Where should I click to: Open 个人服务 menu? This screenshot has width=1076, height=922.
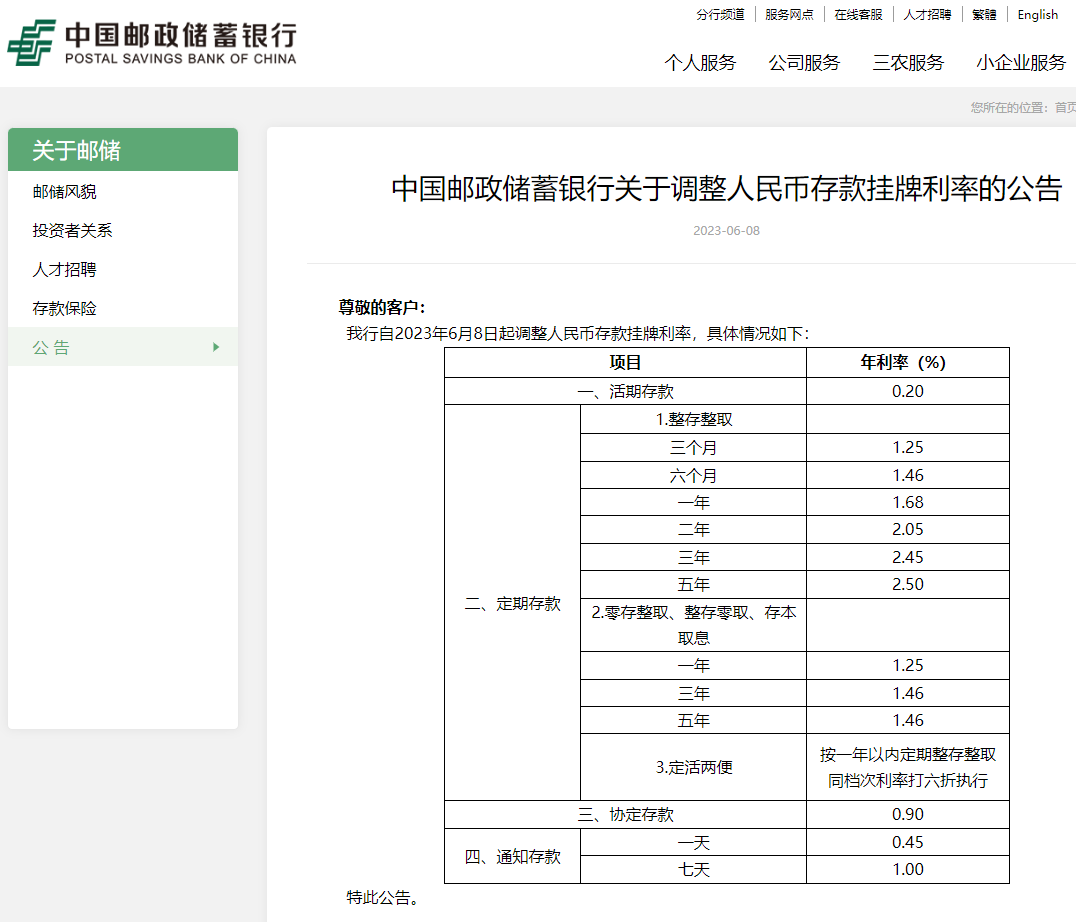point(700,62)
